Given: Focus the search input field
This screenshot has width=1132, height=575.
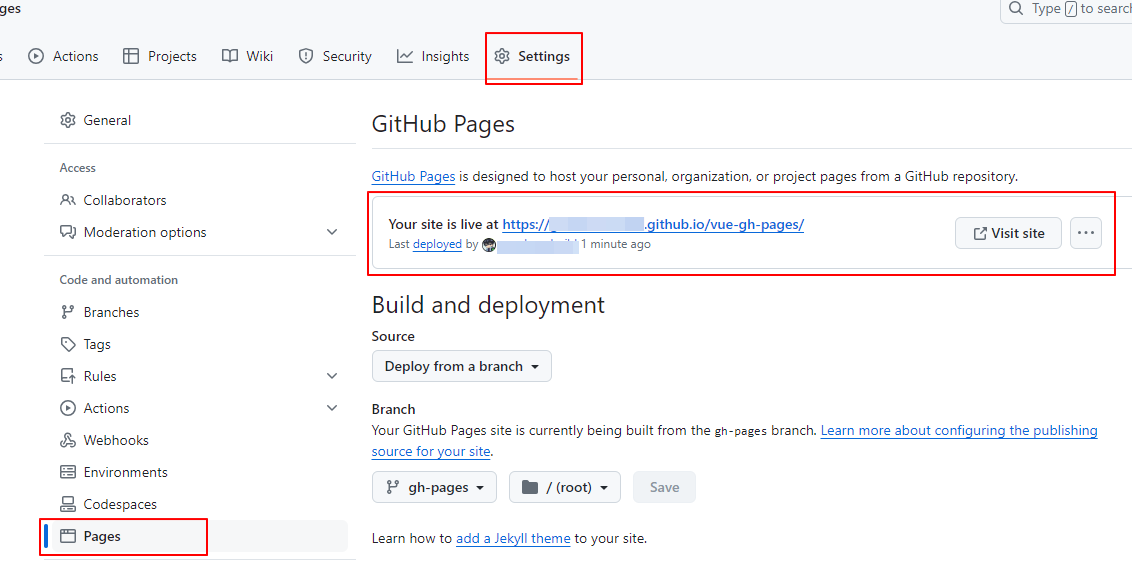Looking at the screenshot, I should point(1066,9).
